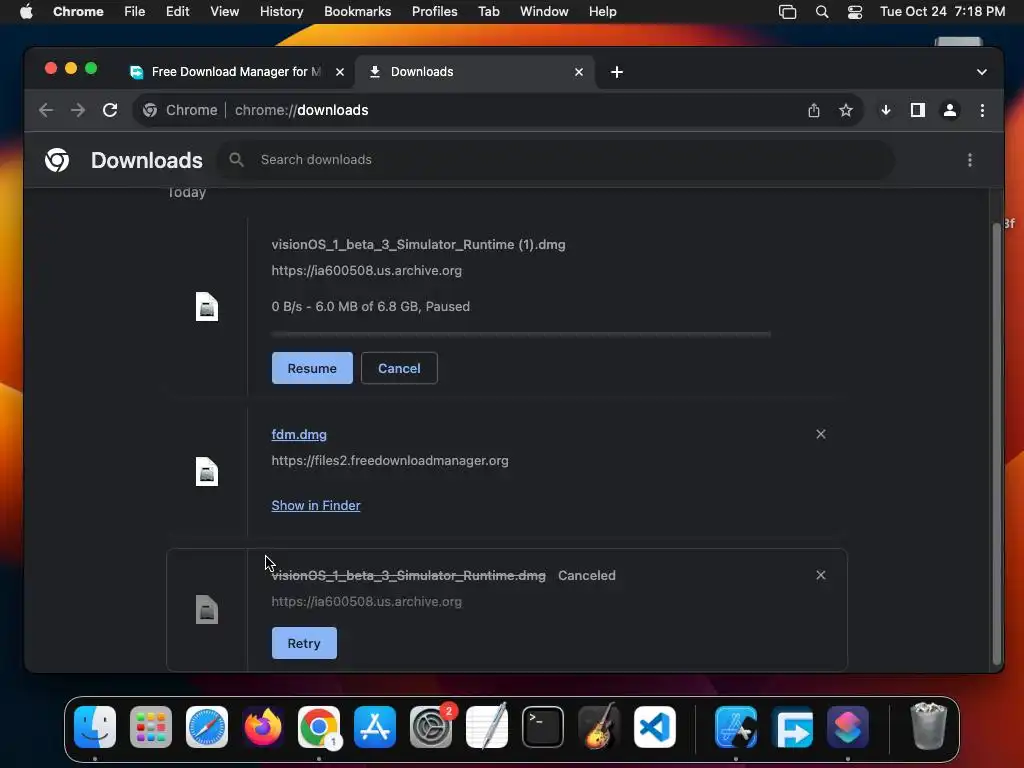
Task: Open Chrome side panel icon
Action: click(918, 110)
